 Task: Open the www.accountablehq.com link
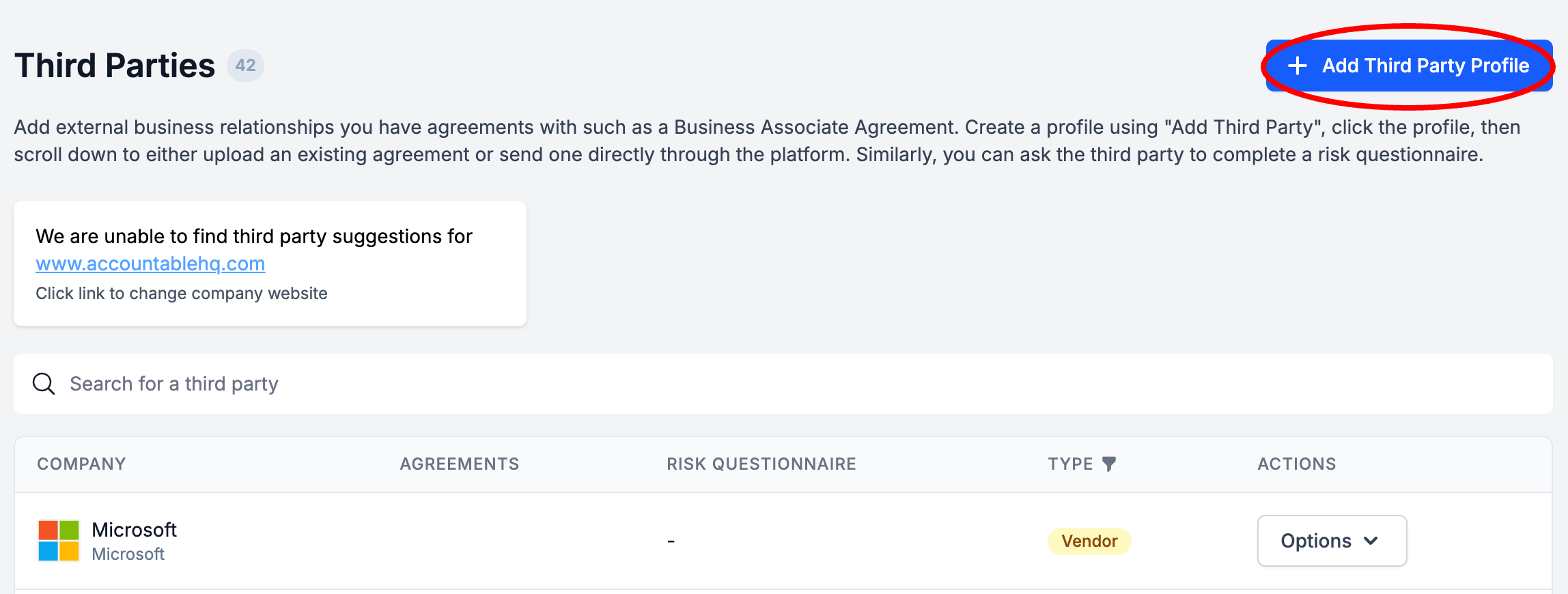(x=150, y=264)
